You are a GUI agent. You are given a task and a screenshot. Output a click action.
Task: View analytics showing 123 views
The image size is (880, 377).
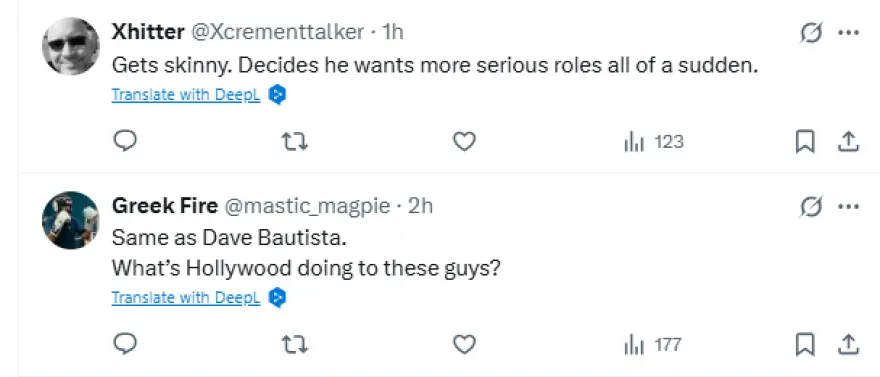point(654,142)
